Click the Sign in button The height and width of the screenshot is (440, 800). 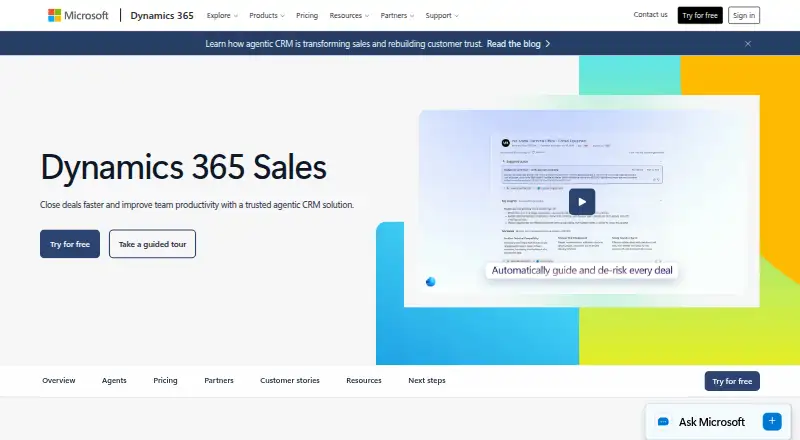click(x=743, y=15)
